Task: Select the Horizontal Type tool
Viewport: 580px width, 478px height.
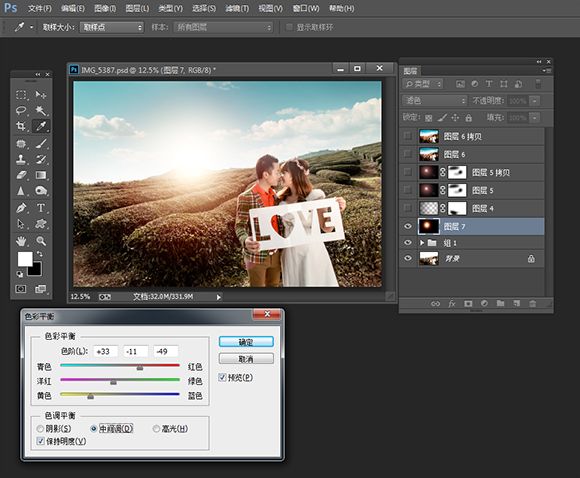Action: click(x=41, y=208)
